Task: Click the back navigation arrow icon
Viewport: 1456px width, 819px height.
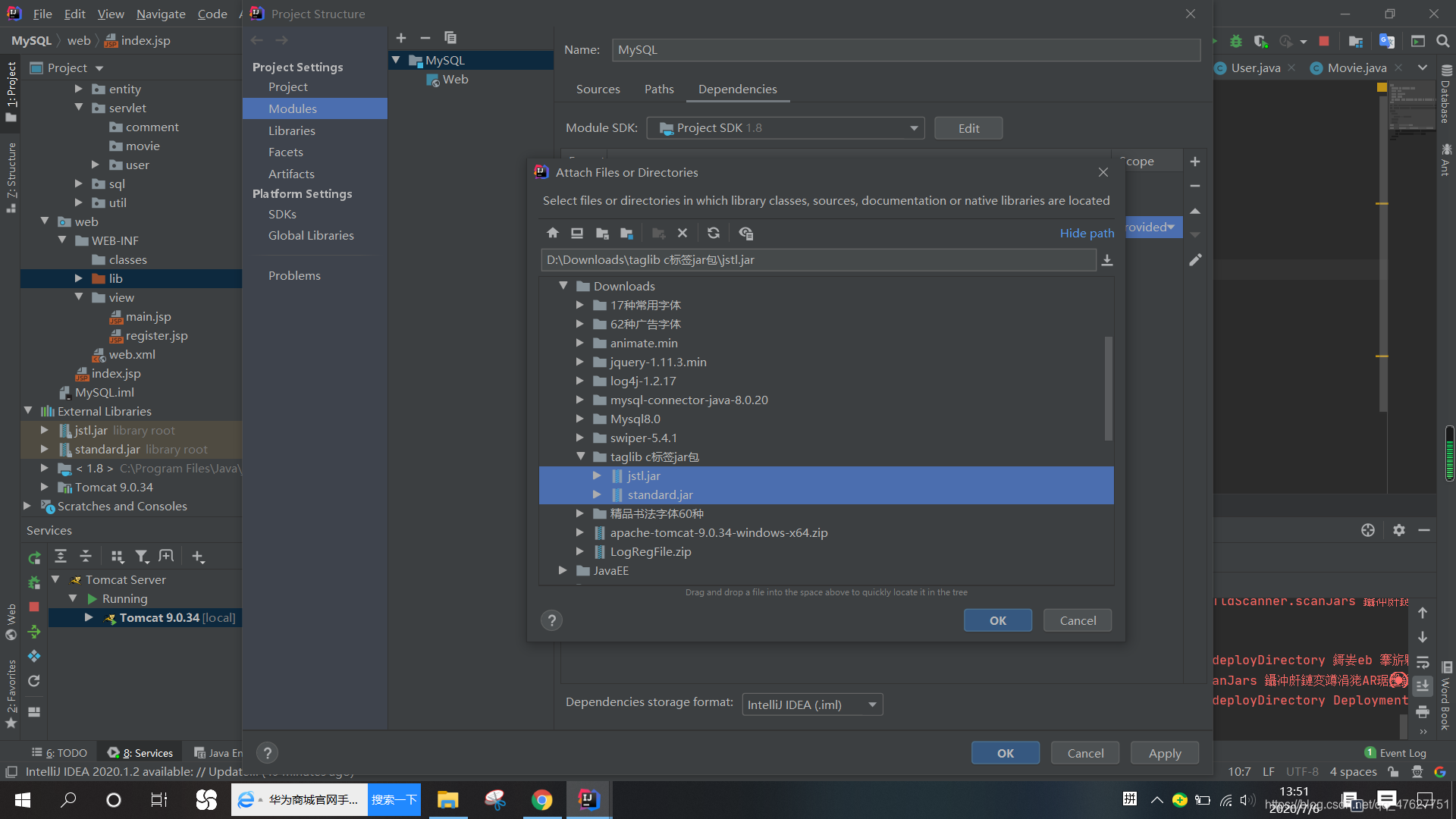Action: click(257, 39)
